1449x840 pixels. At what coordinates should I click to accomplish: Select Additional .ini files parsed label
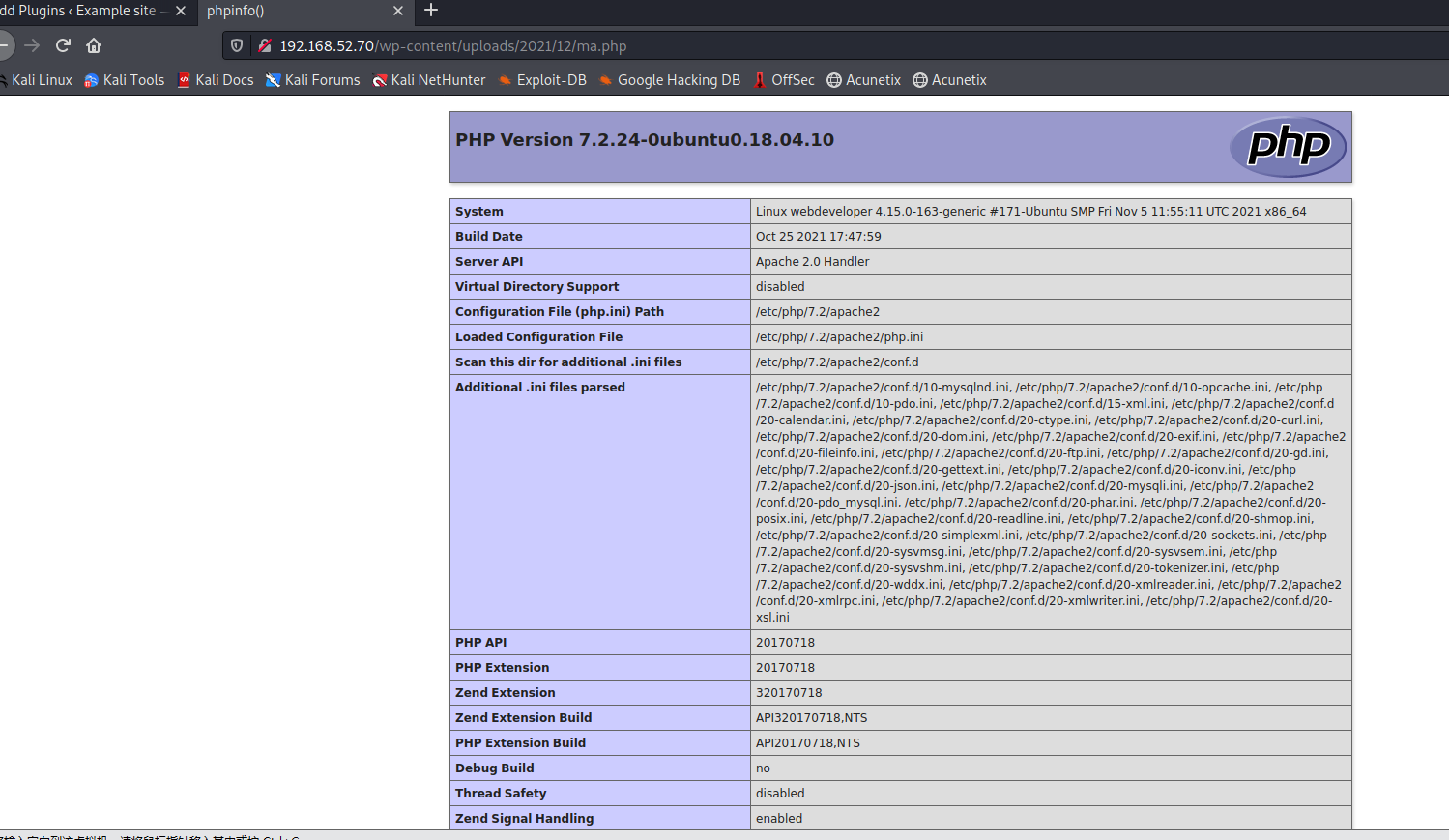[540, 388]
